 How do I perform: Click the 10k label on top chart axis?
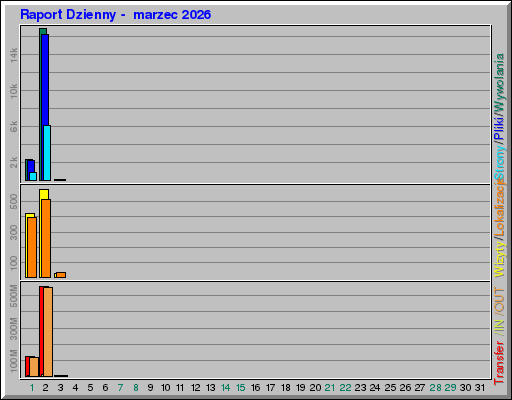point(13,91)
